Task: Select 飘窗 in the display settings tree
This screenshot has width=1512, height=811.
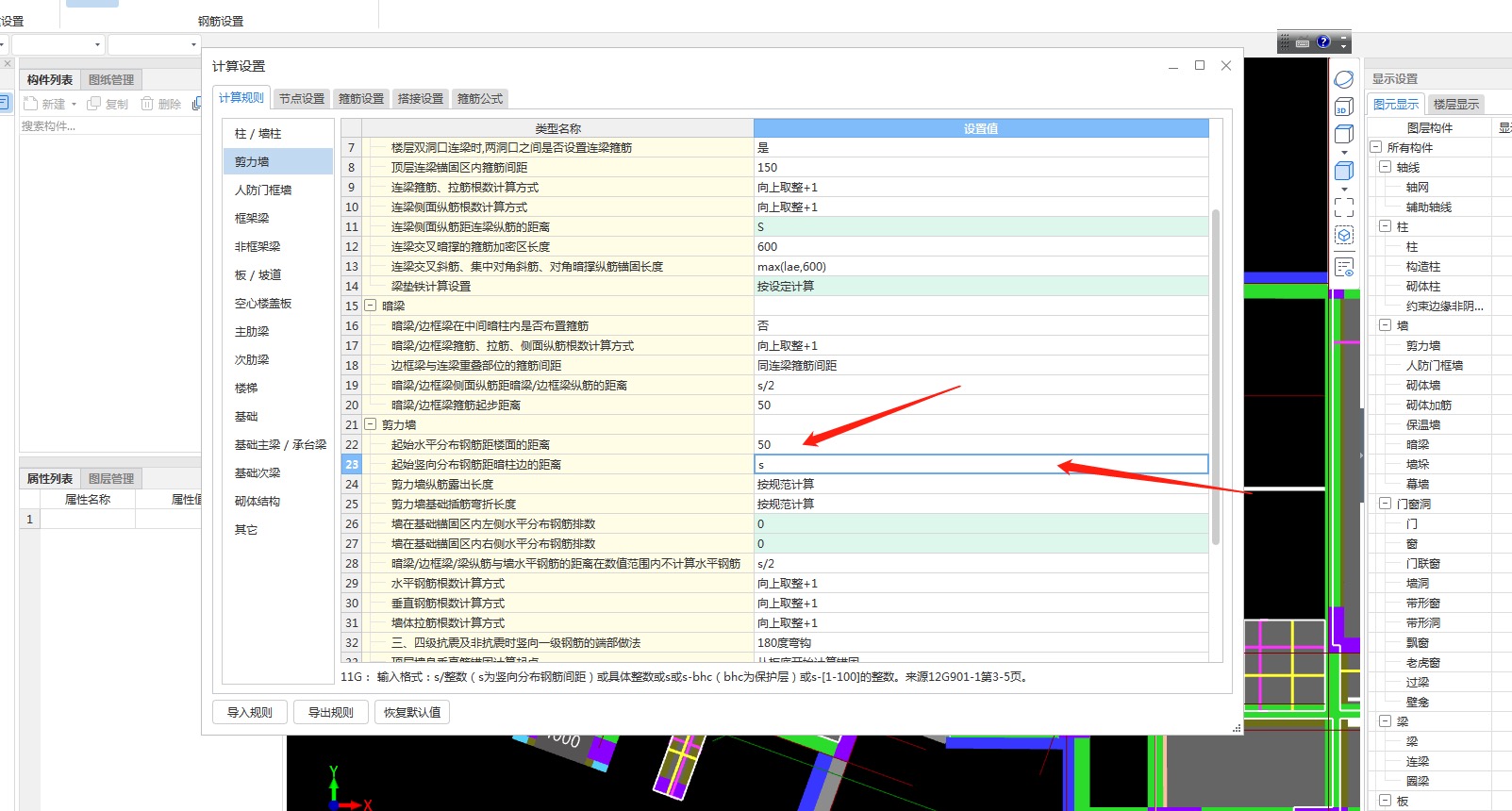Action: click(x=1418, y=642)
